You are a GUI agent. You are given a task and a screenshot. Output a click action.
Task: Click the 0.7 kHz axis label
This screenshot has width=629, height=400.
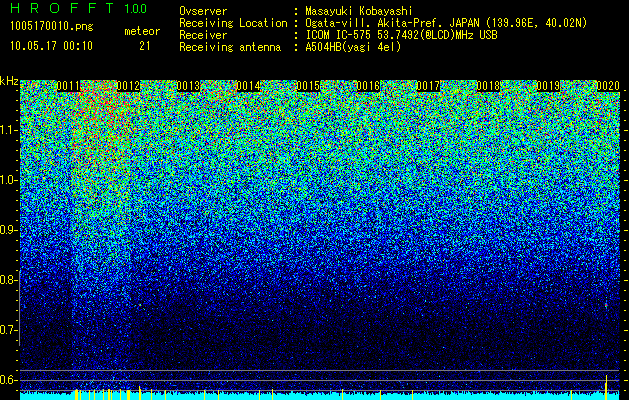(8, 330)
